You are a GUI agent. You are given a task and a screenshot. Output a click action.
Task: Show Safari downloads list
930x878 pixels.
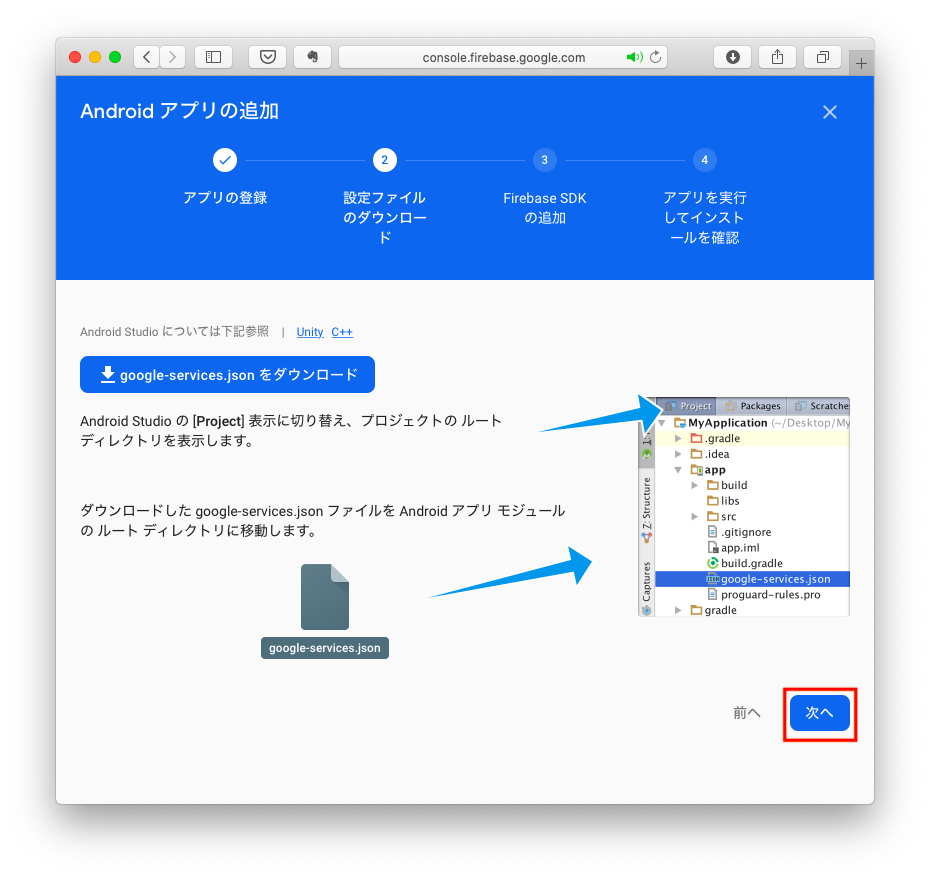[x=732, y=57]
